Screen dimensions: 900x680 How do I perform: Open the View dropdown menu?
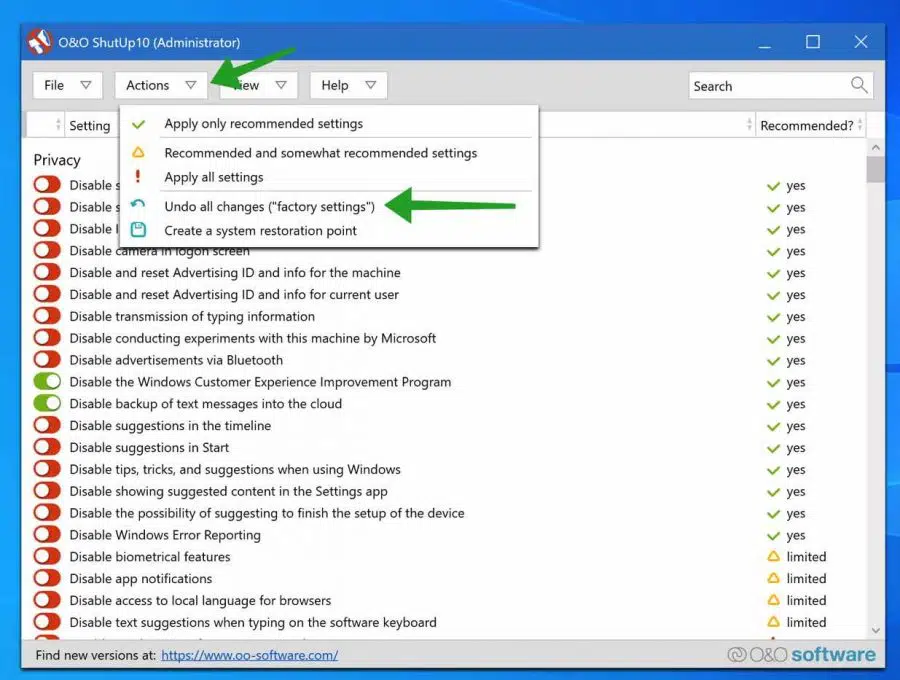[258, 85]
